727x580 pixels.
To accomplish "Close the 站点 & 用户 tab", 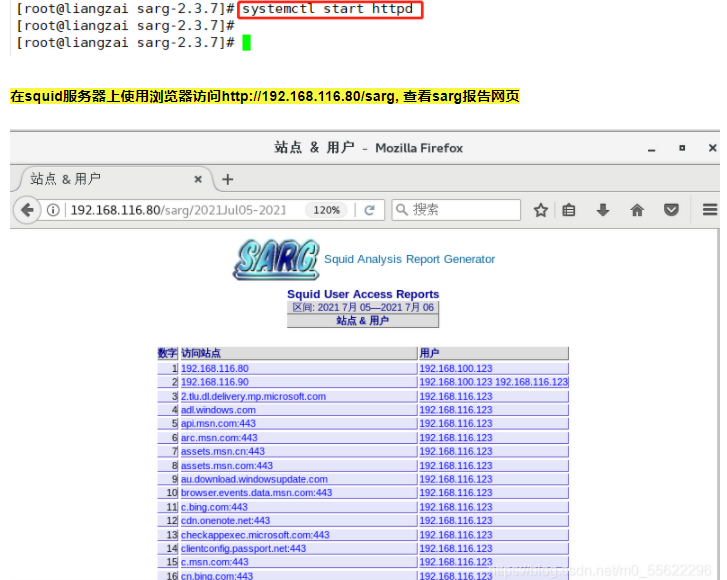I will (198, 179).
